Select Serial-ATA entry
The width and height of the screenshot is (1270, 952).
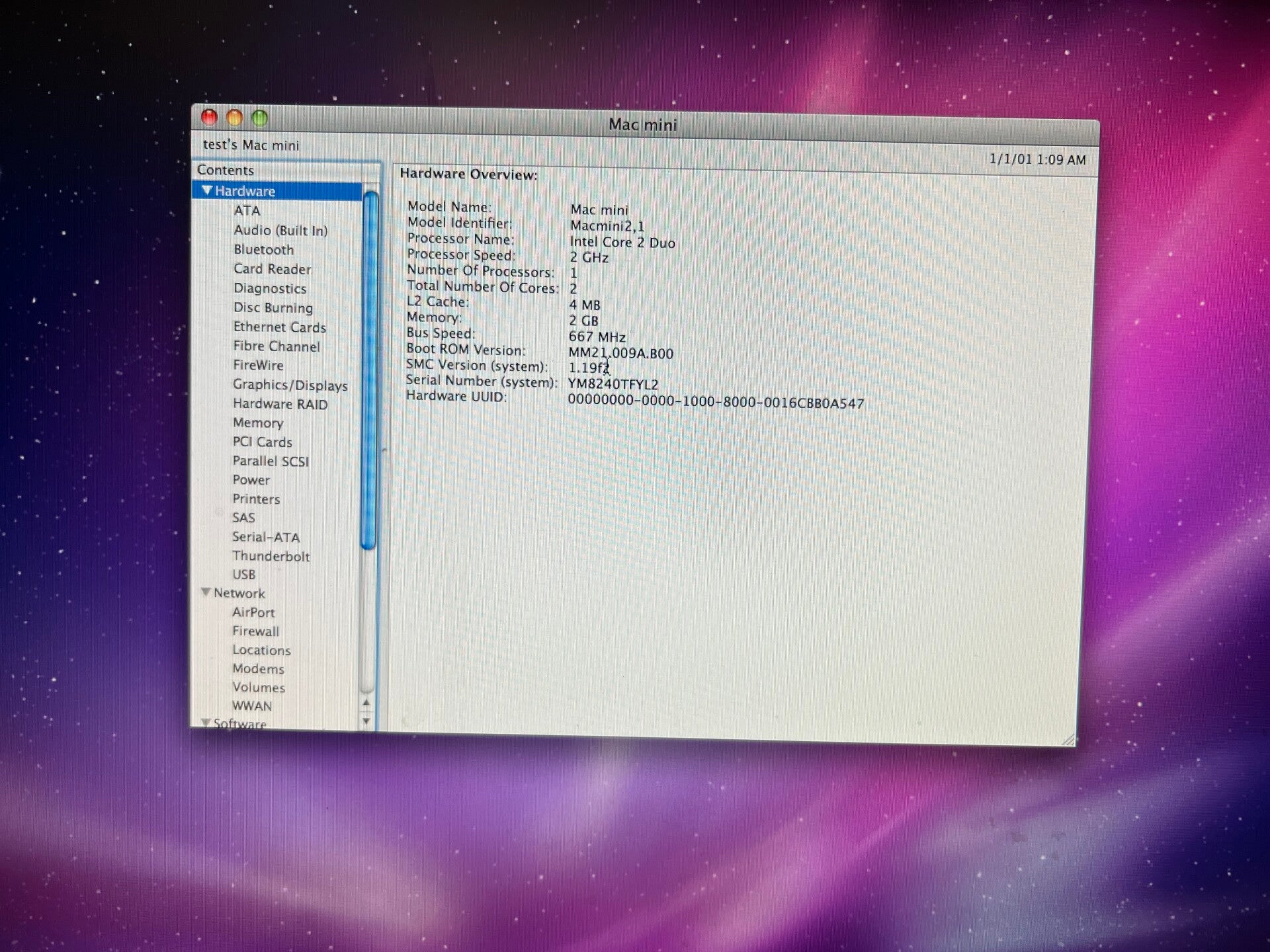[x=265, y=537]
